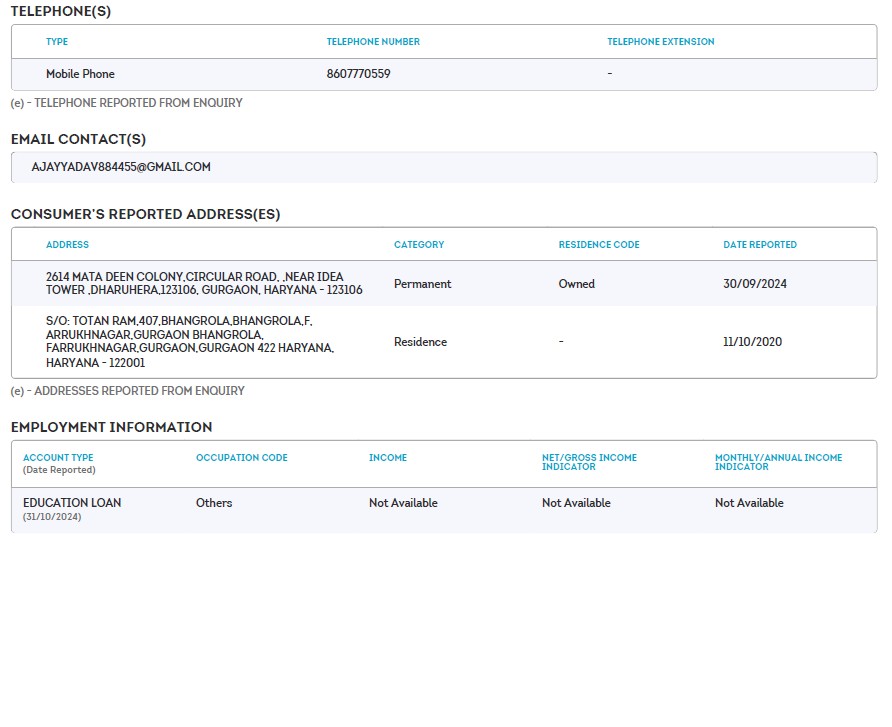Screen dimensions: 892x727
Task: Select the 30/09/2024 reported date
Action: coord(754,284)
